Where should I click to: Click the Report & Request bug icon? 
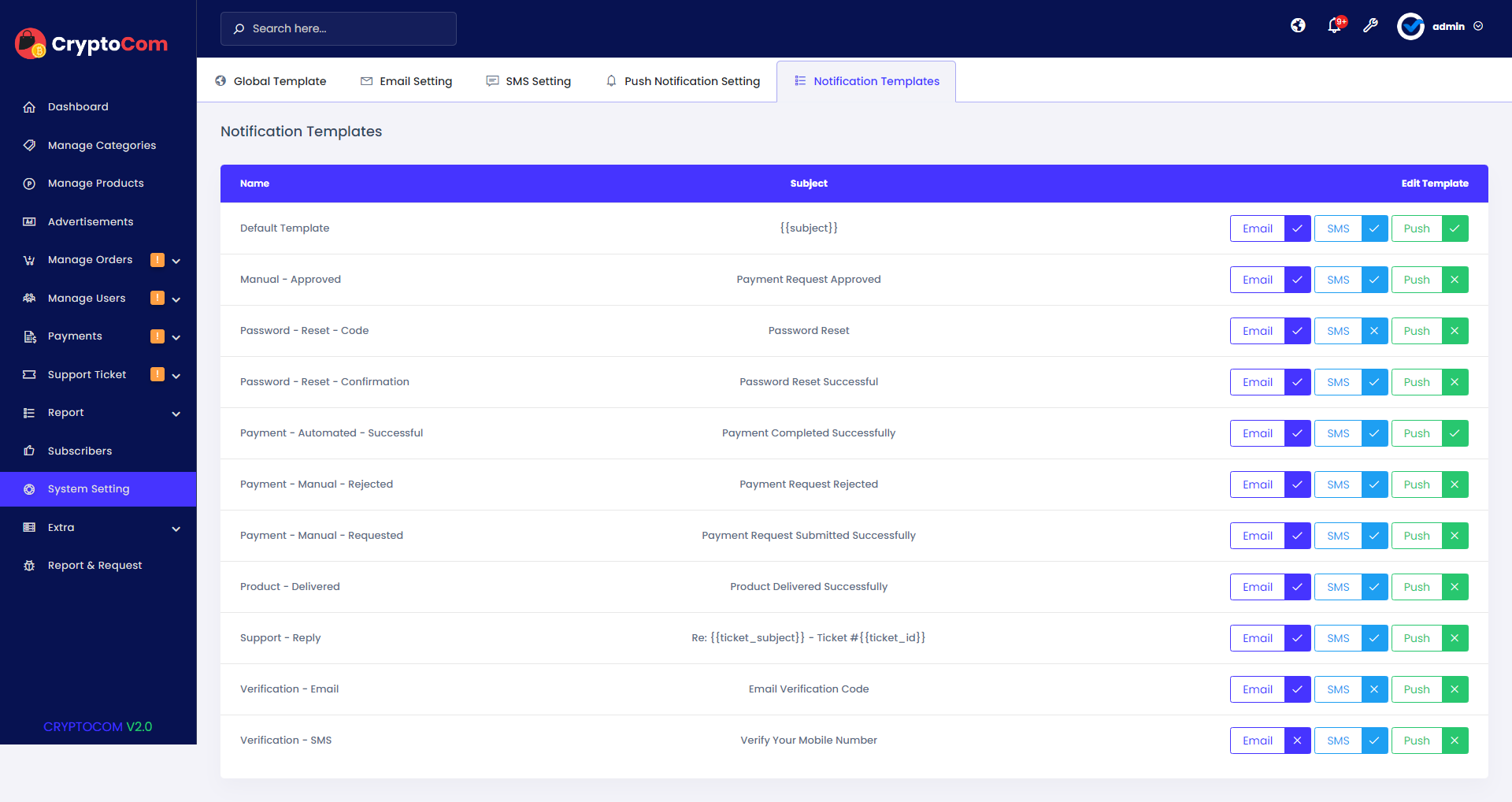(29, 566)
